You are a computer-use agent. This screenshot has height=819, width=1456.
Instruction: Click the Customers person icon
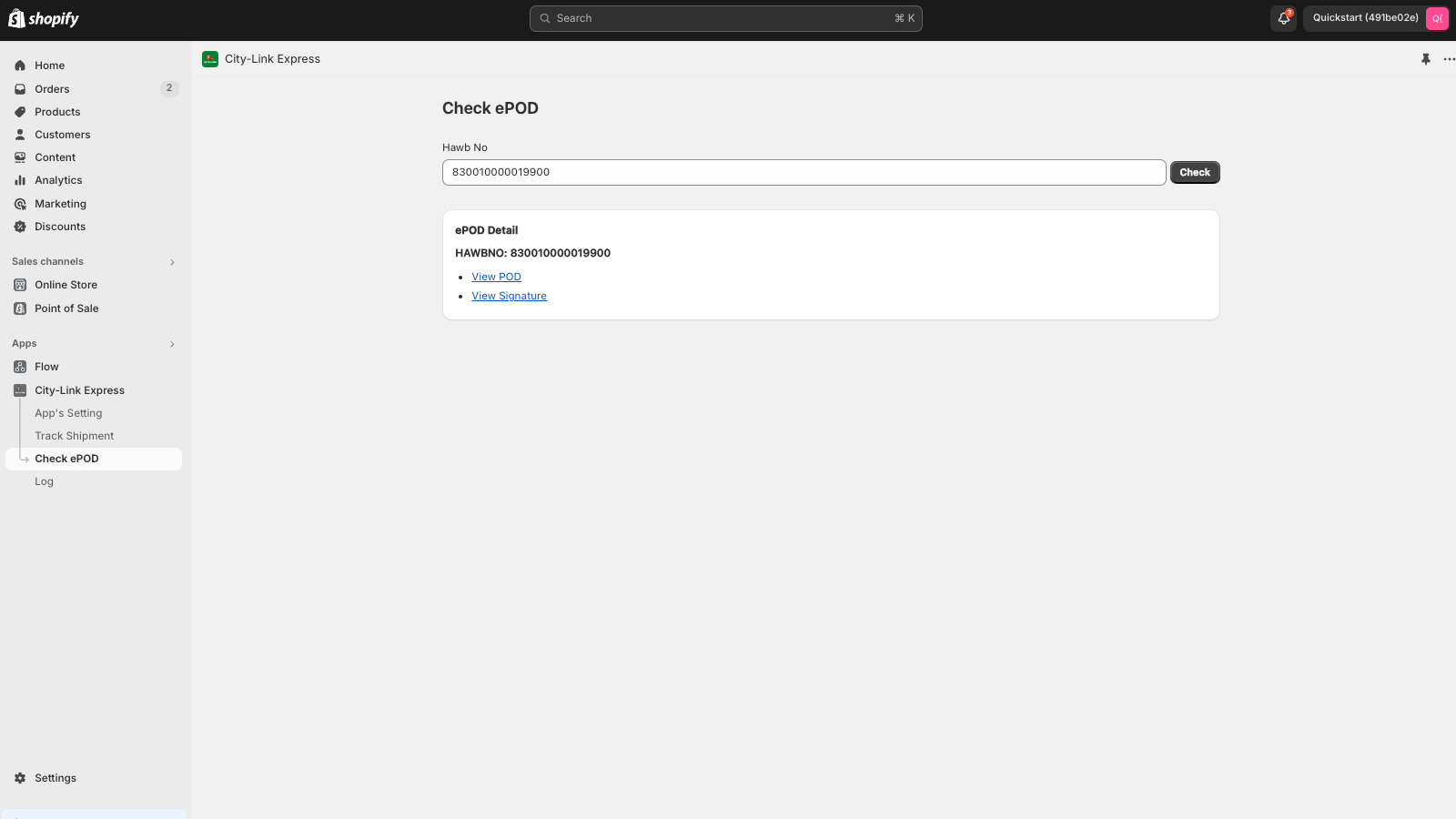tap(20, 135)
